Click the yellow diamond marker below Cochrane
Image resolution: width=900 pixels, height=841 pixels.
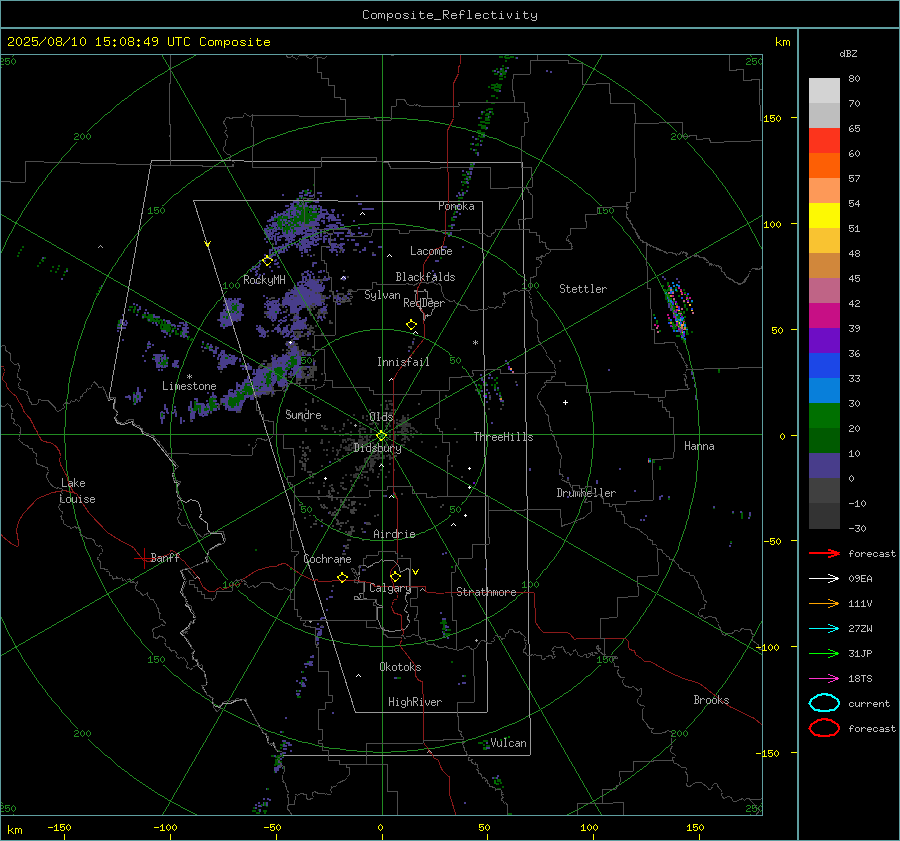pos(343,578)
